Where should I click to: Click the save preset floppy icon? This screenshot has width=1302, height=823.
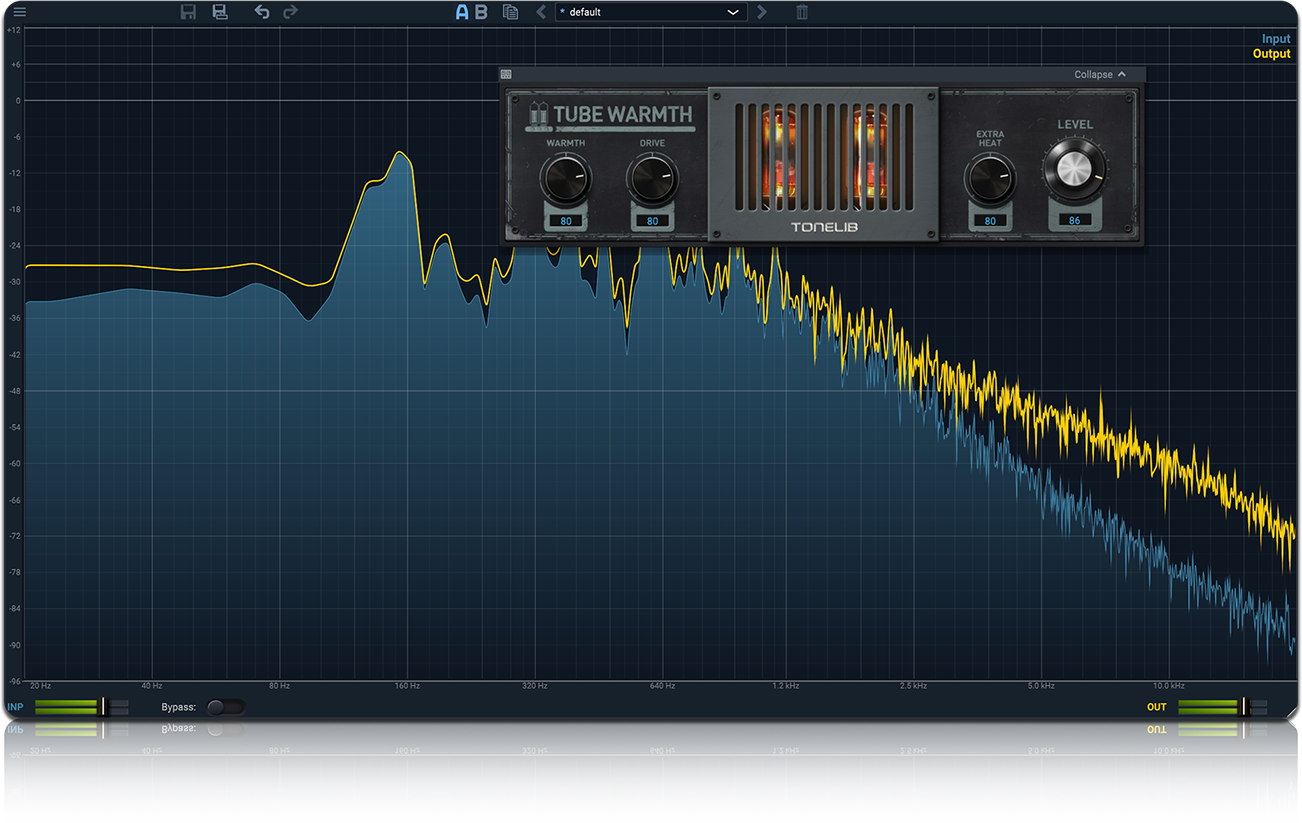click(188, 12)
